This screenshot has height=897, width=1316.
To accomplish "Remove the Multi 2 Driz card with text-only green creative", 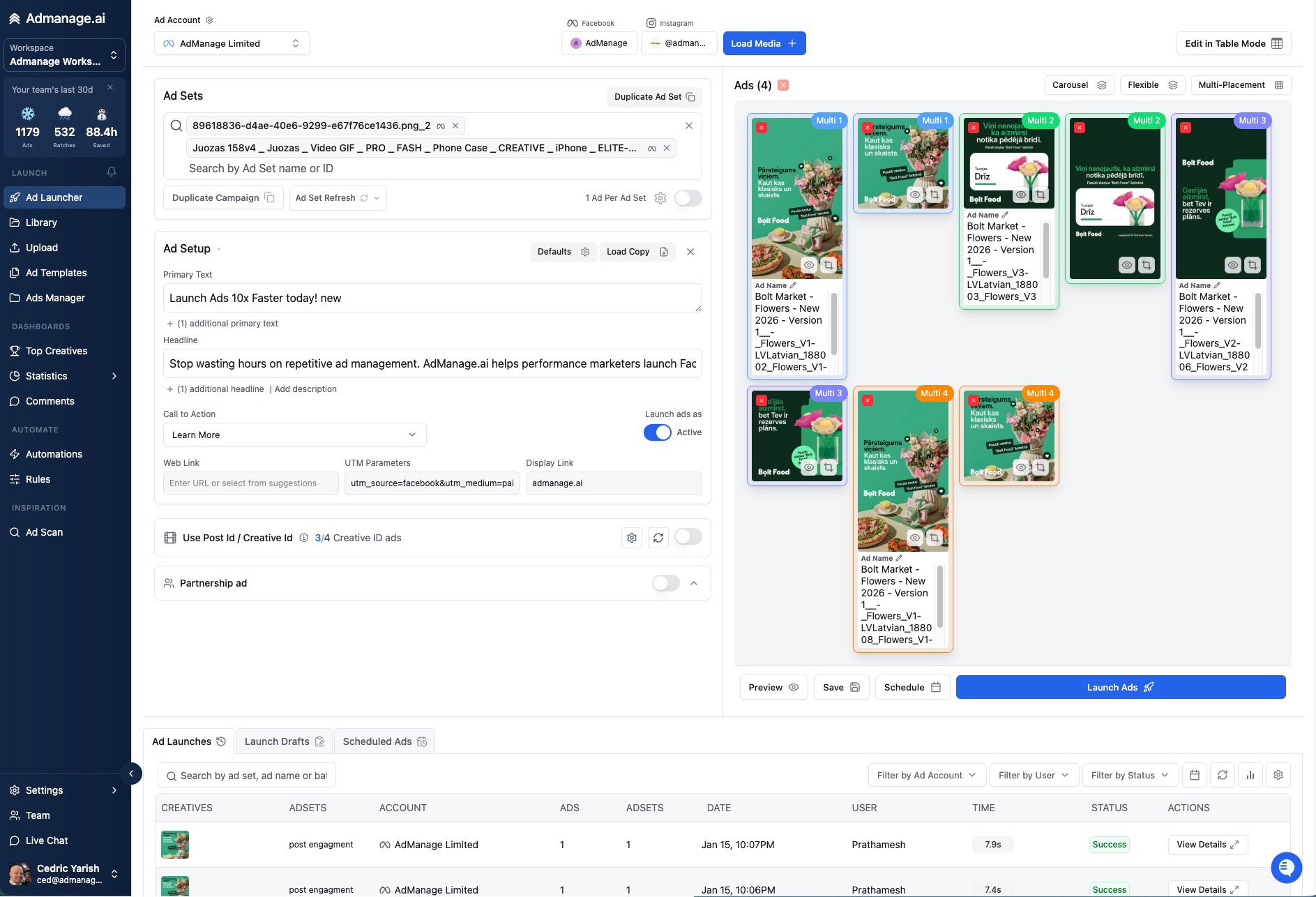I will (x=1080, y=128).
